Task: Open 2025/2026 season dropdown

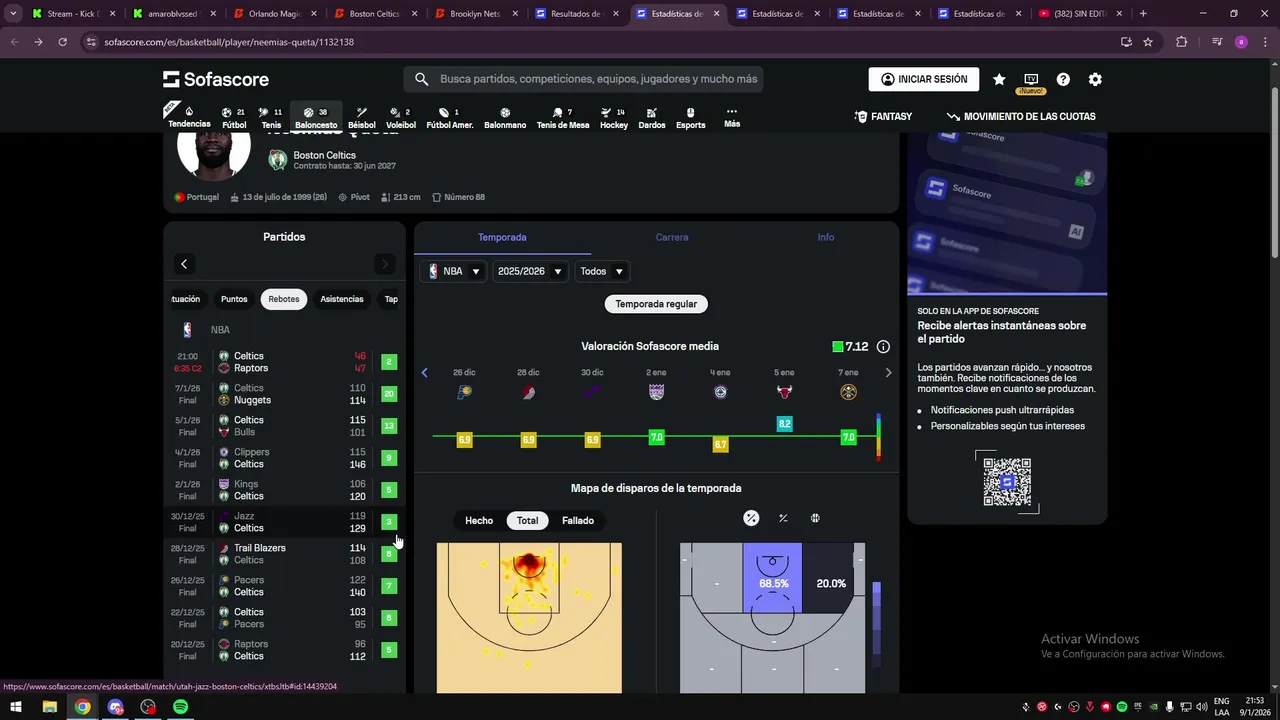Action: pos(530,271)
